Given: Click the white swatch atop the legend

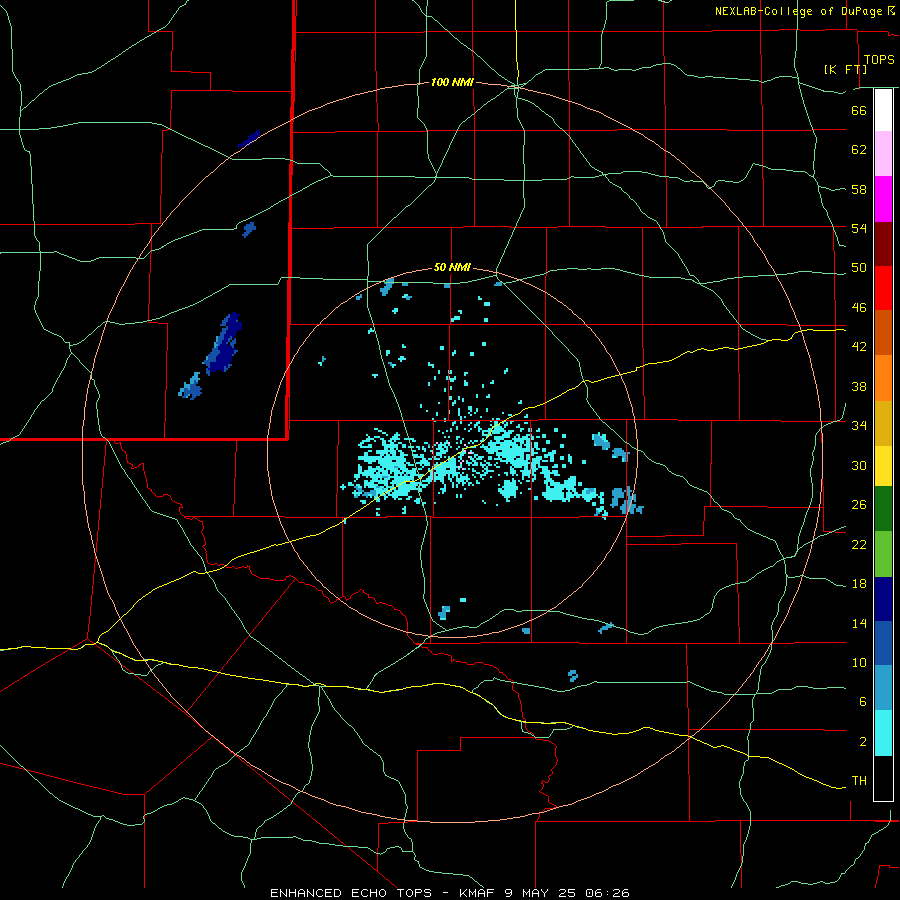Looking at the screenshot, I should coord(883,110).
